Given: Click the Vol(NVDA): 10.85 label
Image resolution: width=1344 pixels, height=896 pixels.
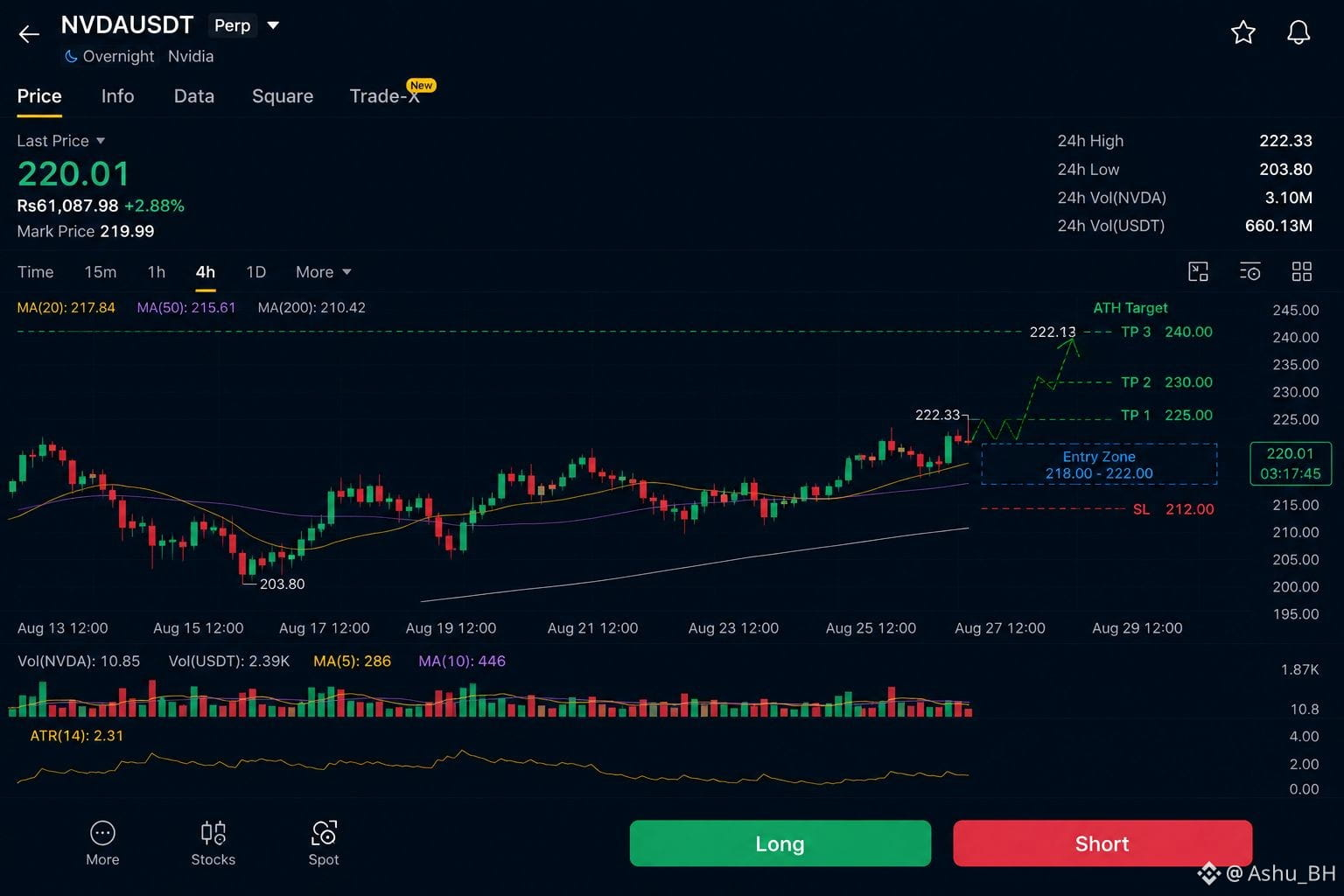Looking at the screenshot, I should 79,661.
